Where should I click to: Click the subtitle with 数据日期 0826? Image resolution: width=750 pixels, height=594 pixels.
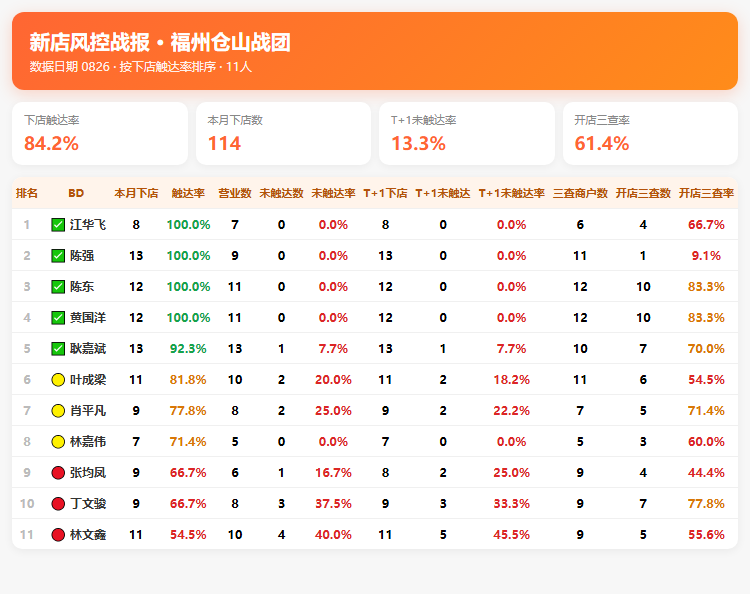pos(141,66)
